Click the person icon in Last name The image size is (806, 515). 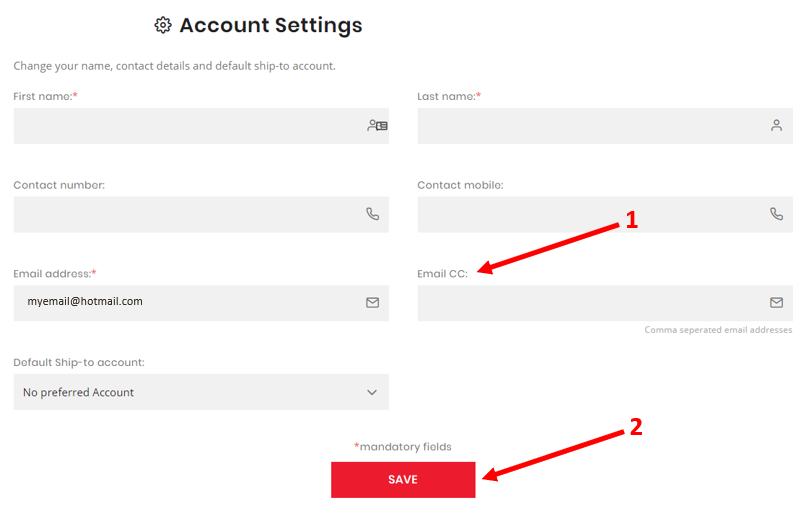[x=776, y=125]
